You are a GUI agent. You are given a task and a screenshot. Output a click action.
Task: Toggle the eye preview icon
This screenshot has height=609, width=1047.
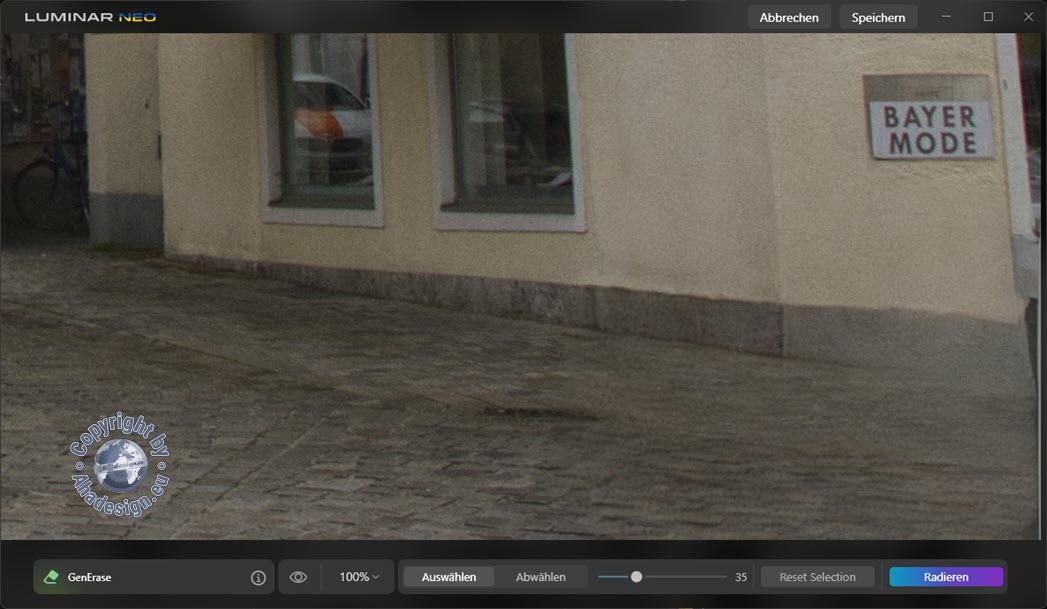(x=298, y=577)
